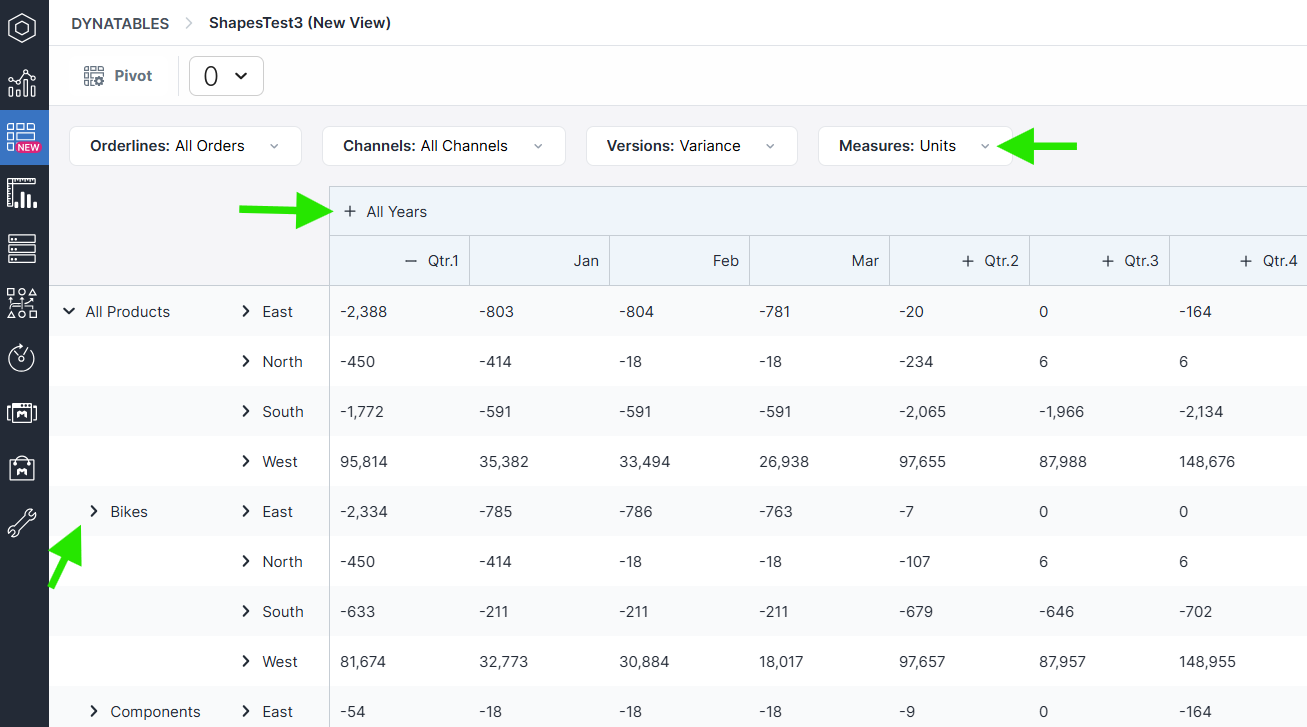The height and width of the screenshot is (727, 1307).
Task: Click the hexagon logo in the sidebar
Action: pyautogui.click(x=23, y=28)
